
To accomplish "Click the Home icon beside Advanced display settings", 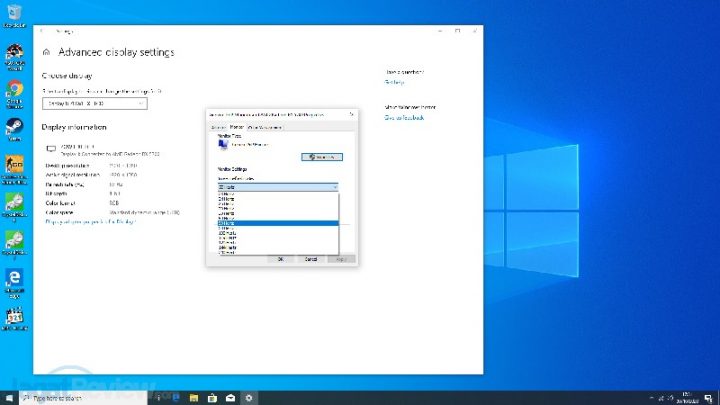I will click(x=46, y=52).
